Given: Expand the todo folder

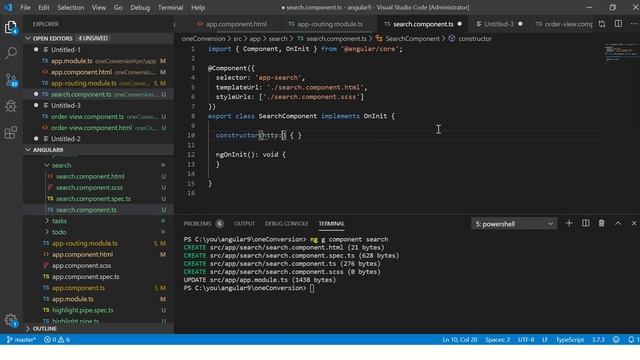Looking at the screenshot, I should [47, 232].
